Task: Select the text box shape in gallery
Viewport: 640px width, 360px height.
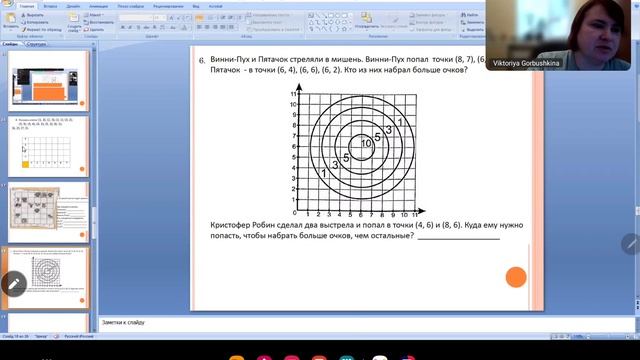Action: point(311,15)
